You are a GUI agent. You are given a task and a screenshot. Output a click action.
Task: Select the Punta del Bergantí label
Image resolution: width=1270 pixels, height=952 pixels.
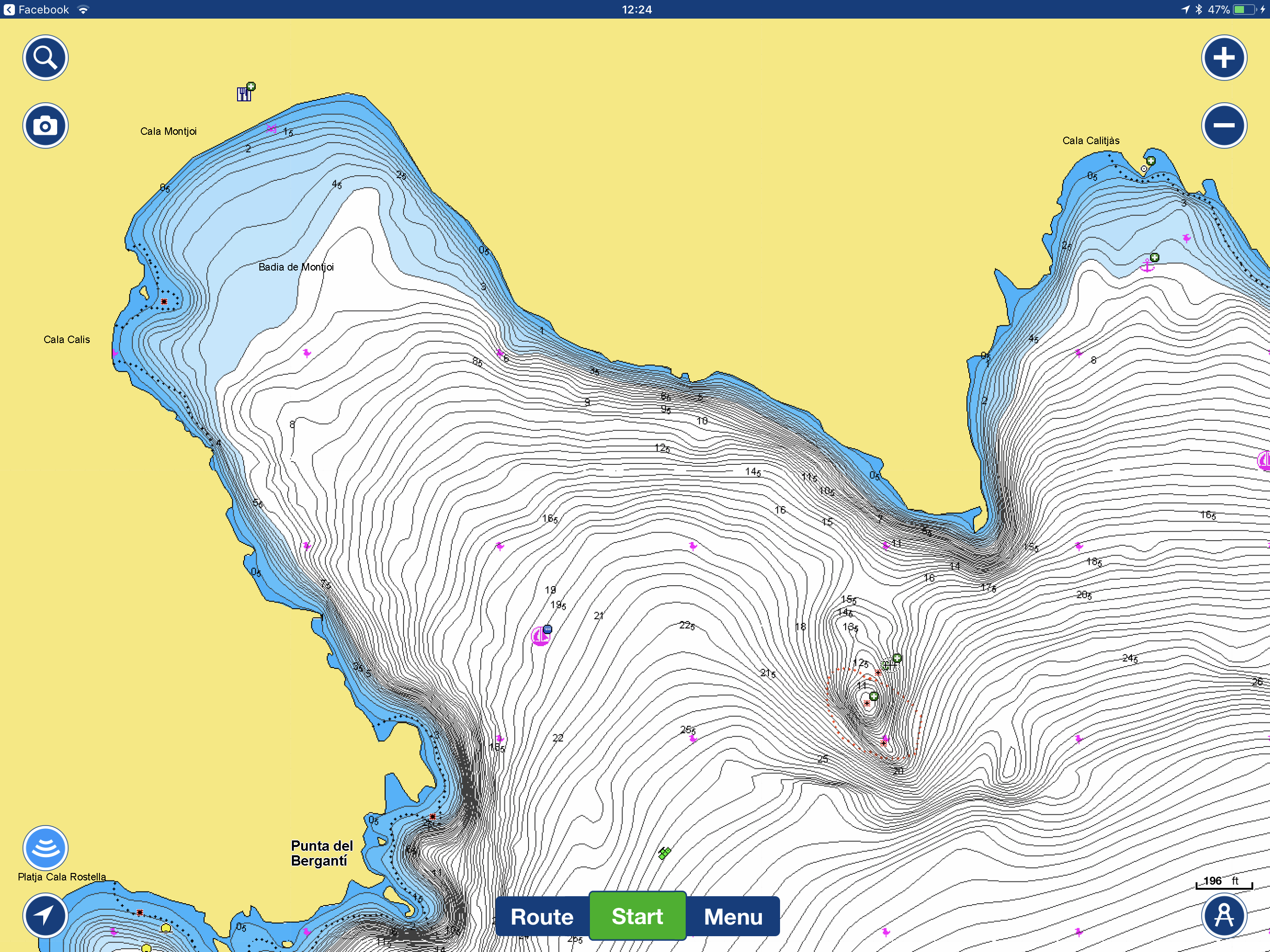(x=322, y=853)
